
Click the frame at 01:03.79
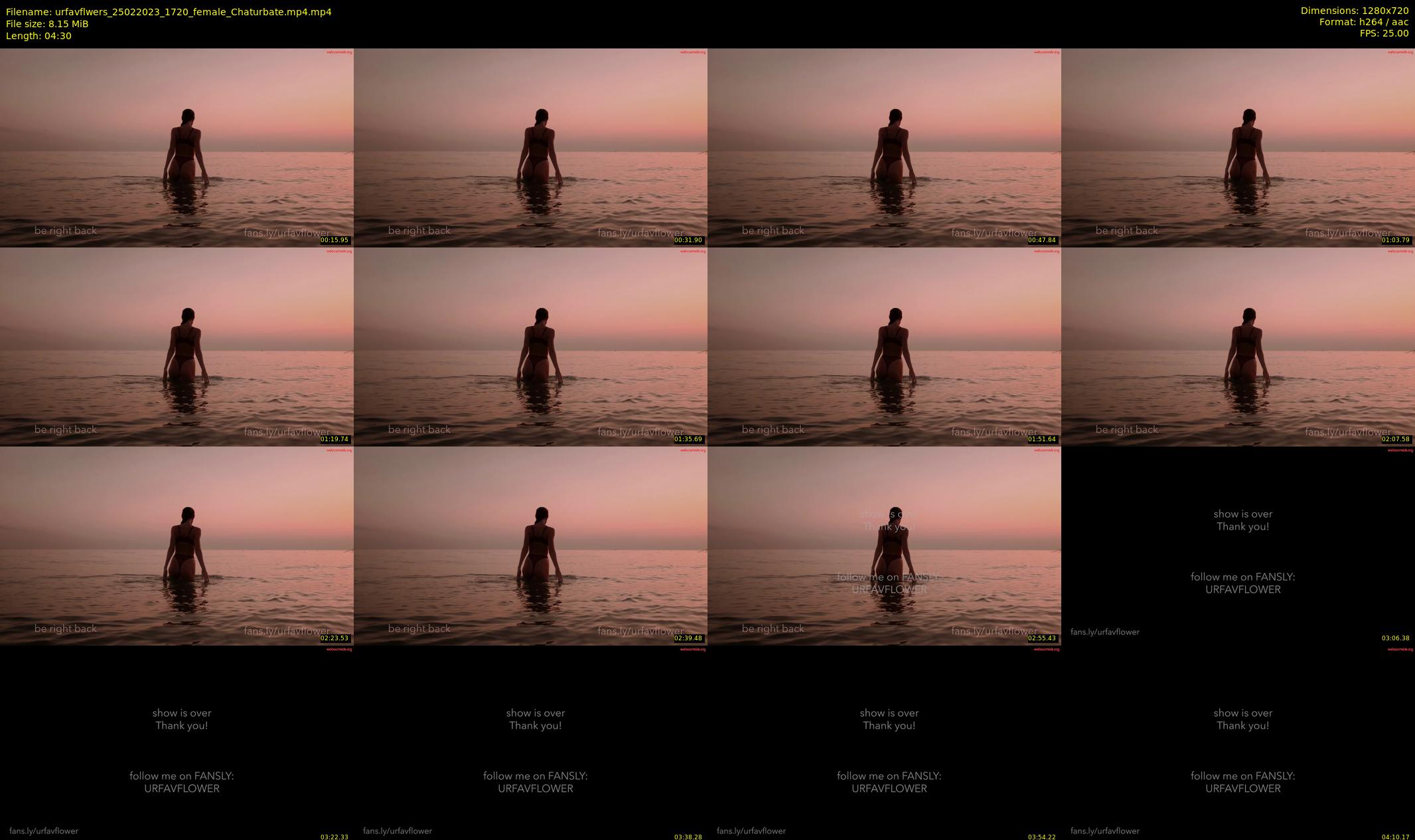1238,147
